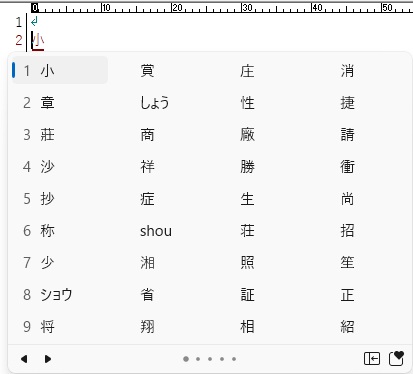
Task: Go to the next candidate page arrow
Action: point(48,359)
